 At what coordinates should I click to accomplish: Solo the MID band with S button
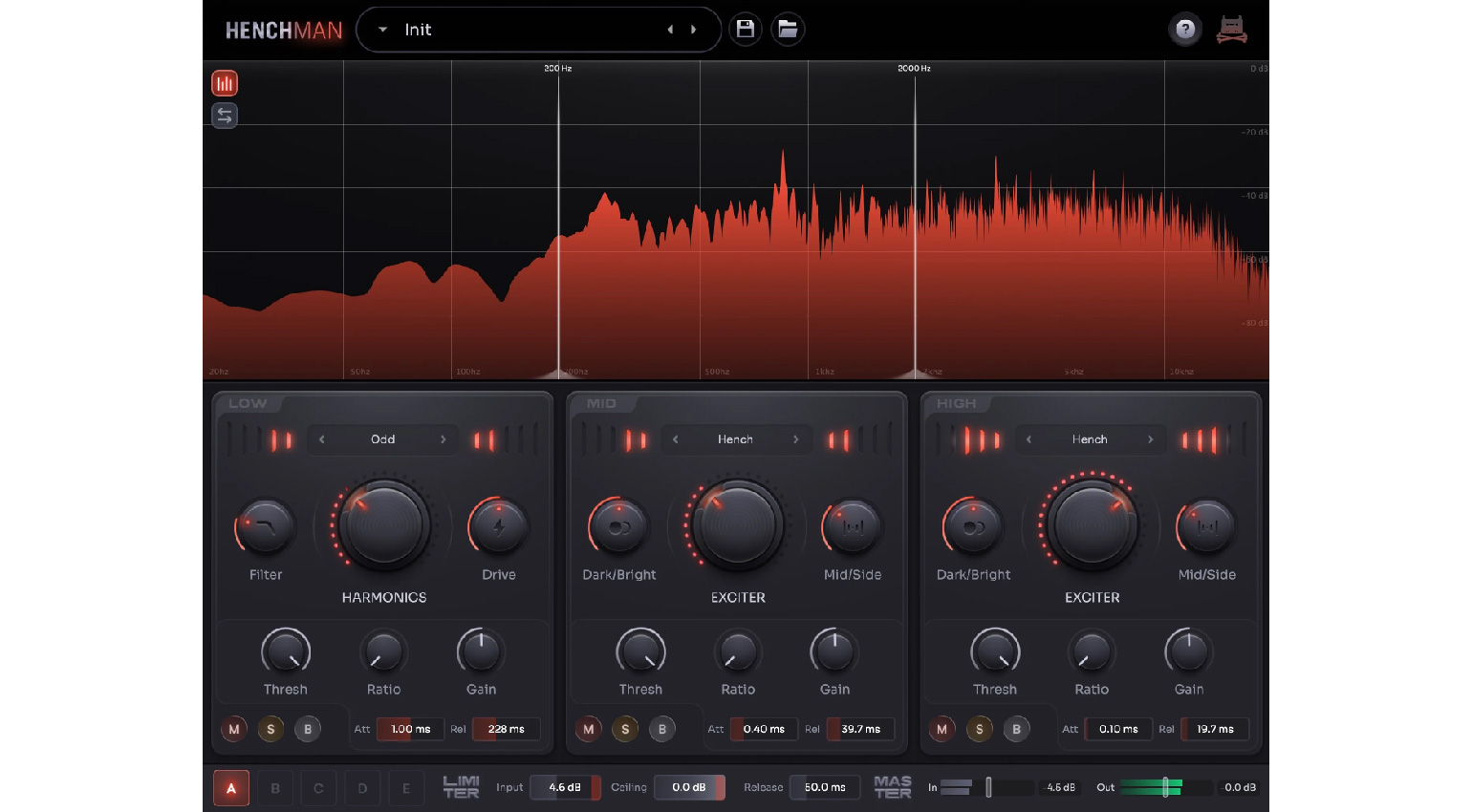point(625,729)
